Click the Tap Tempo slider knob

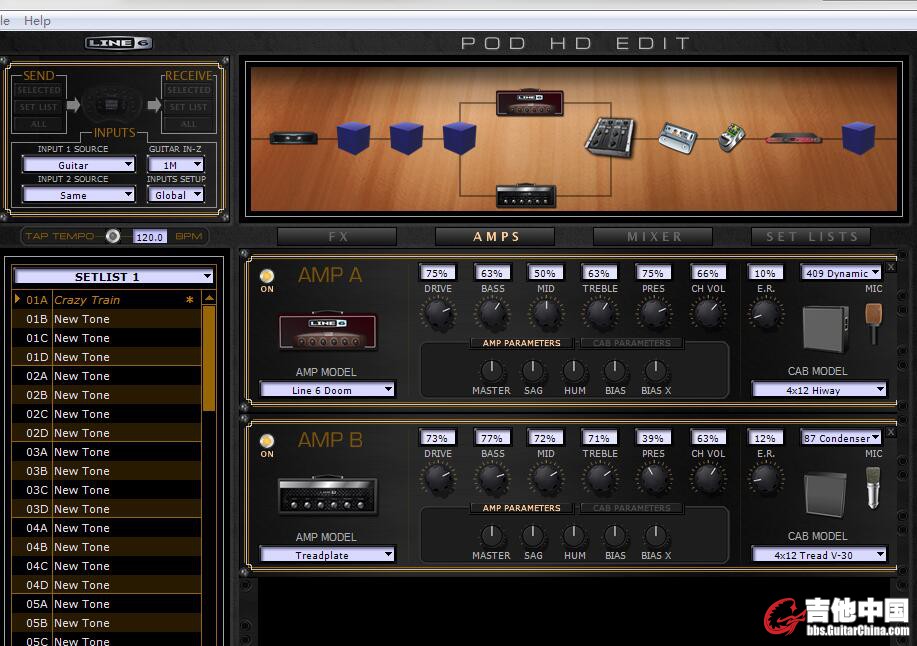tap(113, 236)
